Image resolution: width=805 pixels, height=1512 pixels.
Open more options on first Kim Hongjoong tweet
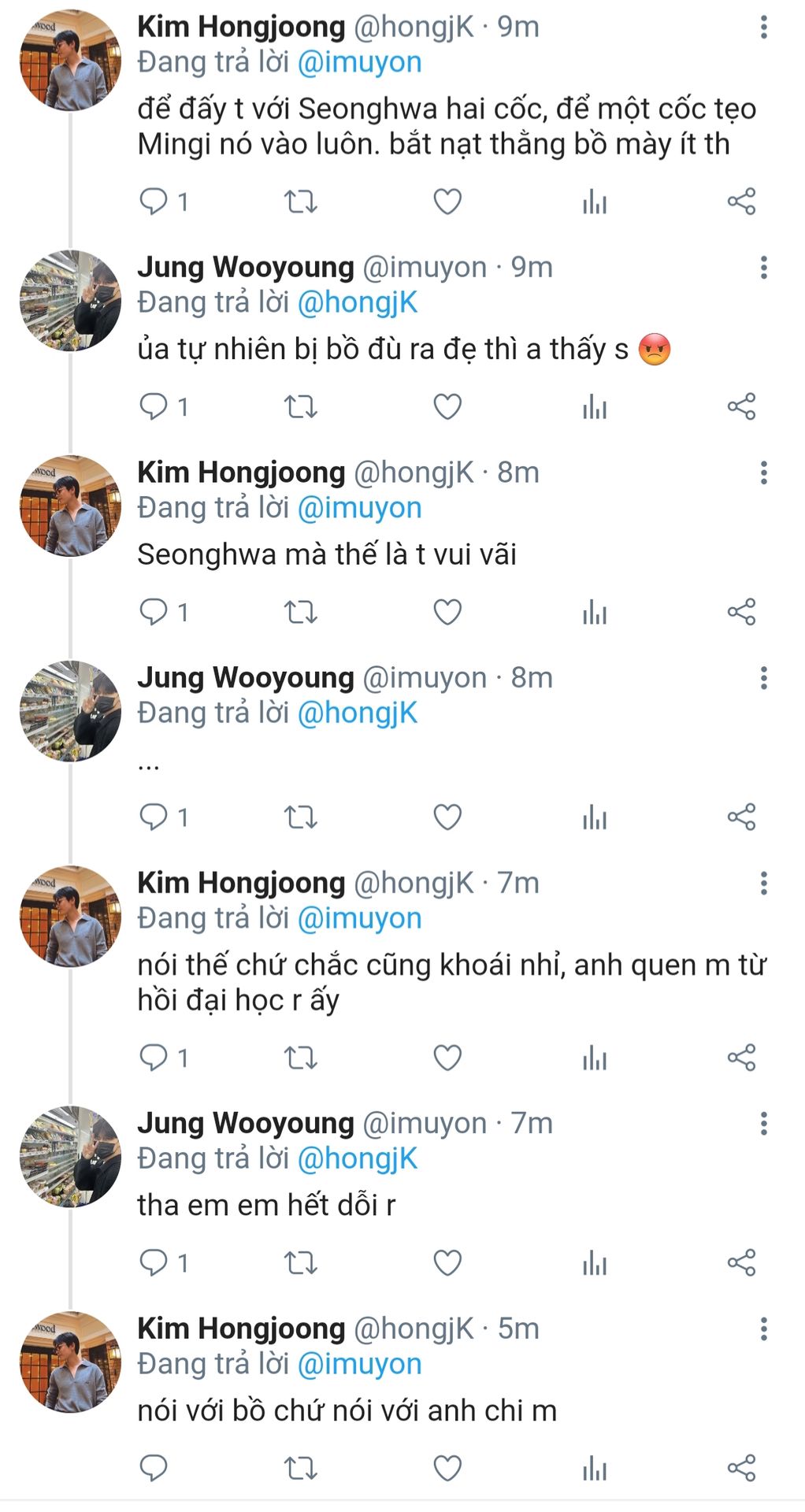click(763, 28)
